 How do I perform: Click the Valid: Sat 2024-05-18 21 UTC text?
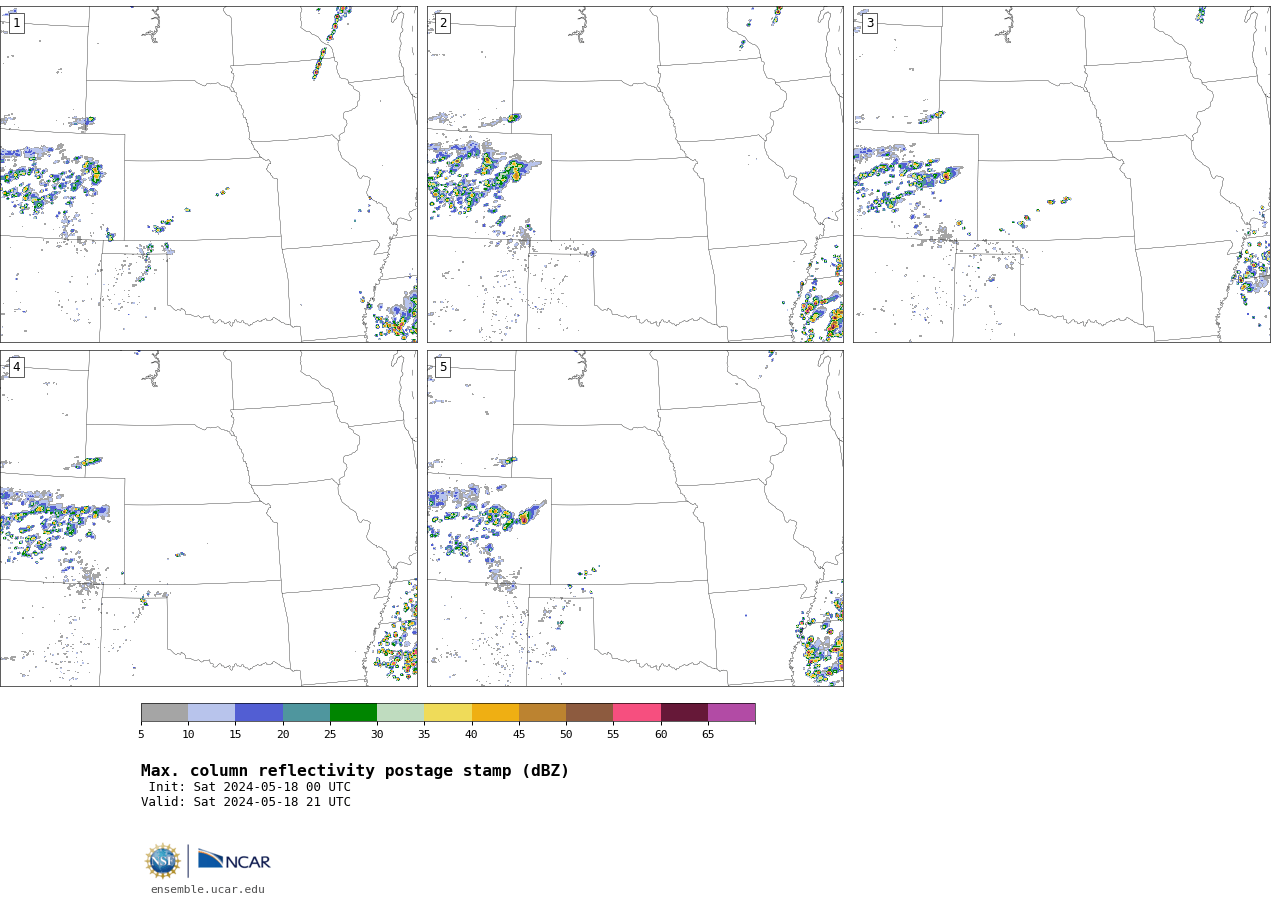click(246, 802)
